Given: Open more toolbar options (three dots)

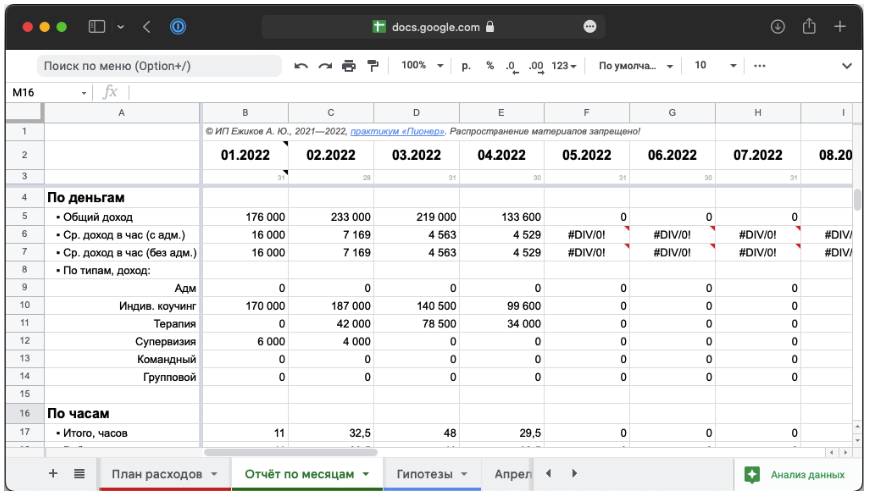Looking at the screenshot, I should [x=760, y=66].
